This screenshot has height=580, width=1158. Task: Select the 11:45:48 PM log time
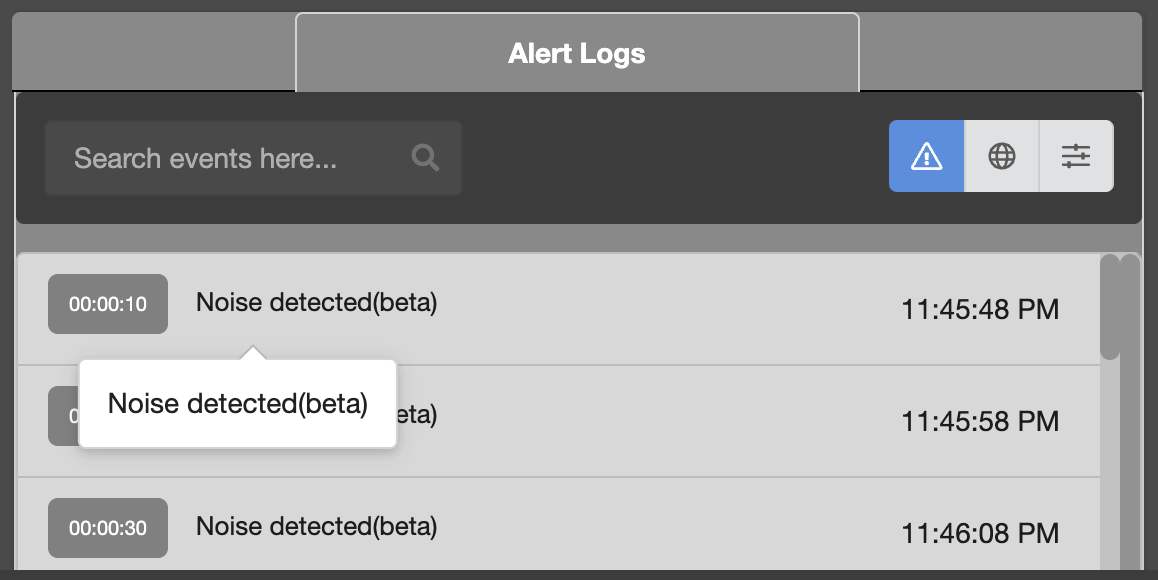coord(979,309)
